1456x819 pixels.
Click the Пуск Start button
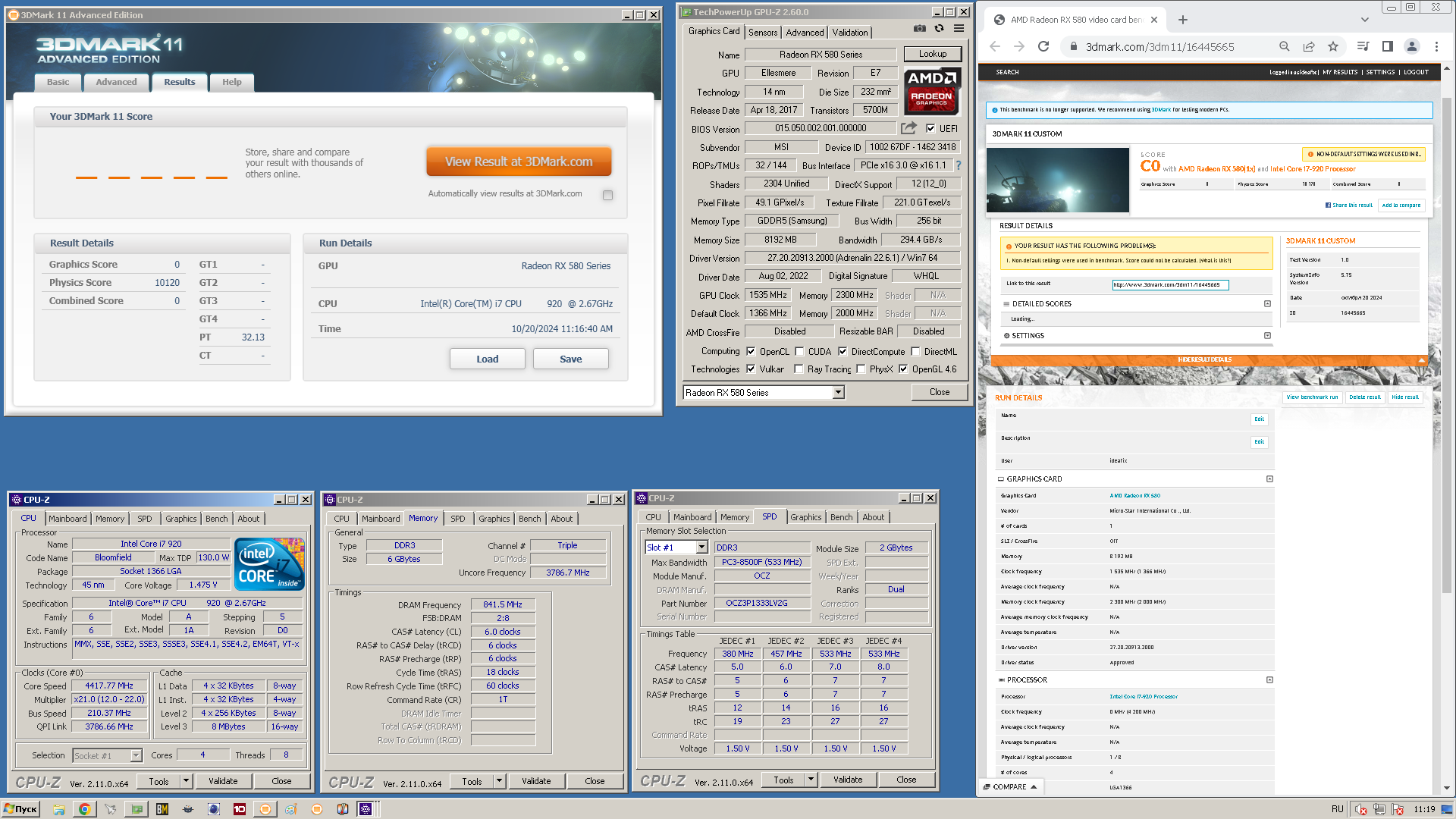pos(20,809)
